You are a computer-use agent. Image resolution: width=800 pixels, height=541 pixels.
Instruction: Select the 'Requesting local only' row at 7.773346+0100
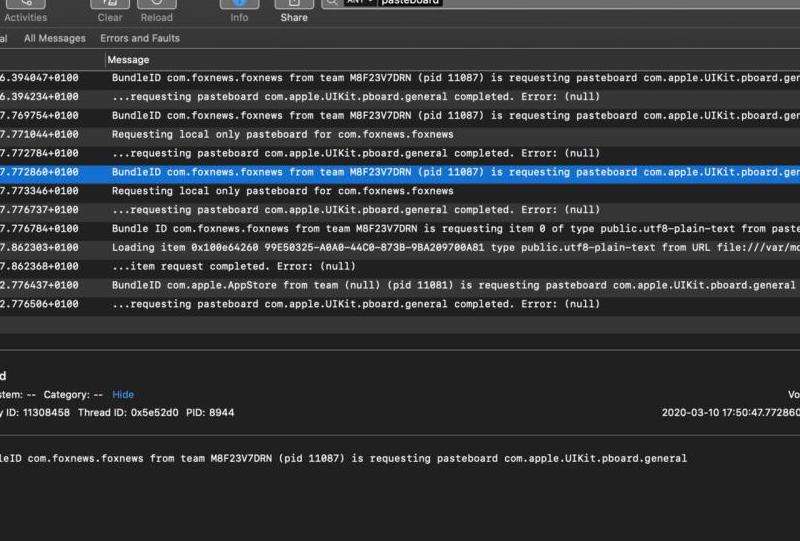[400, 191]
